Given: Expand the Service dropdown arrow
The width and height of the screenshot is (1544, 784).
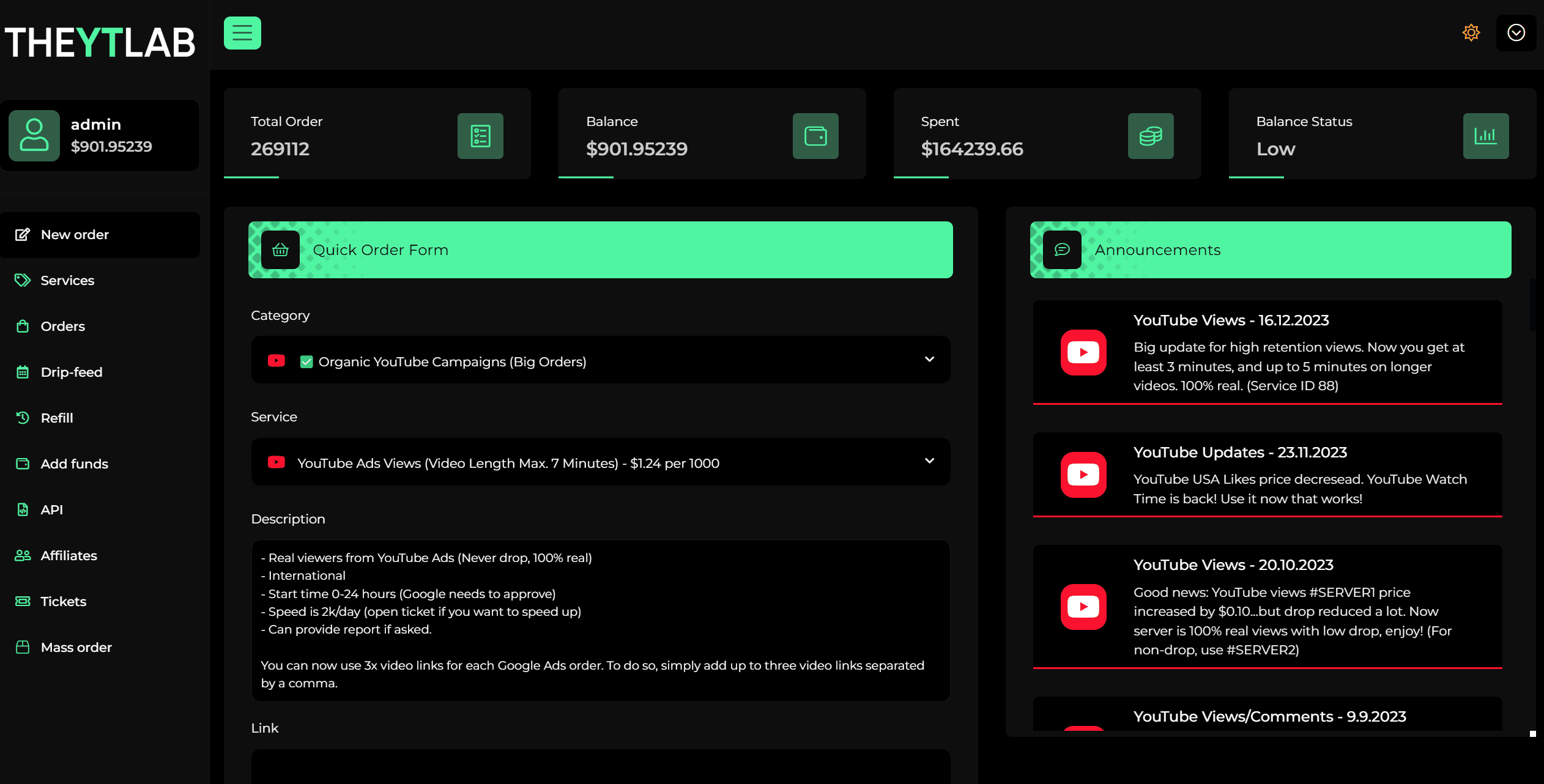Looking at the screenshot, I should pos(929,461).
